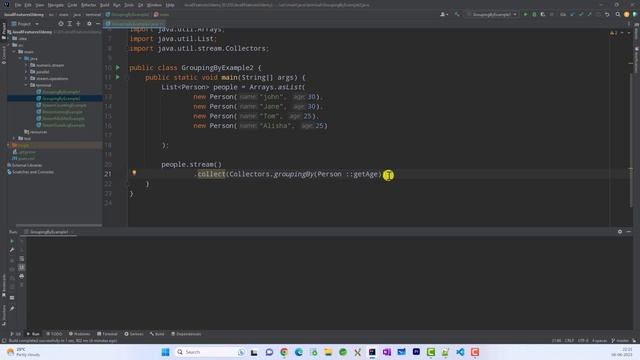
Task: Click the Rerun icon in the Run panel
Action: coord(12,241)
